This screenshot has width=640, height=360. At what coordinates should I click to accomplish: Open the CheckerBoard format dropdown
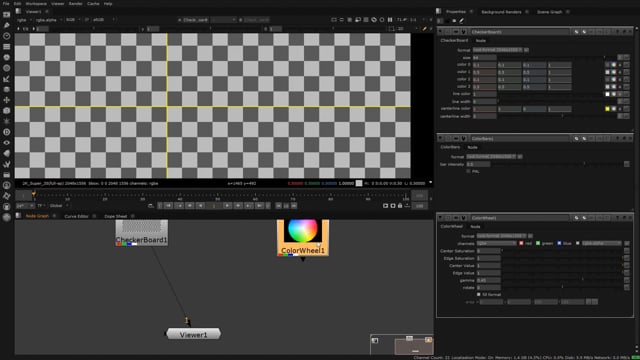coord(498,50)
